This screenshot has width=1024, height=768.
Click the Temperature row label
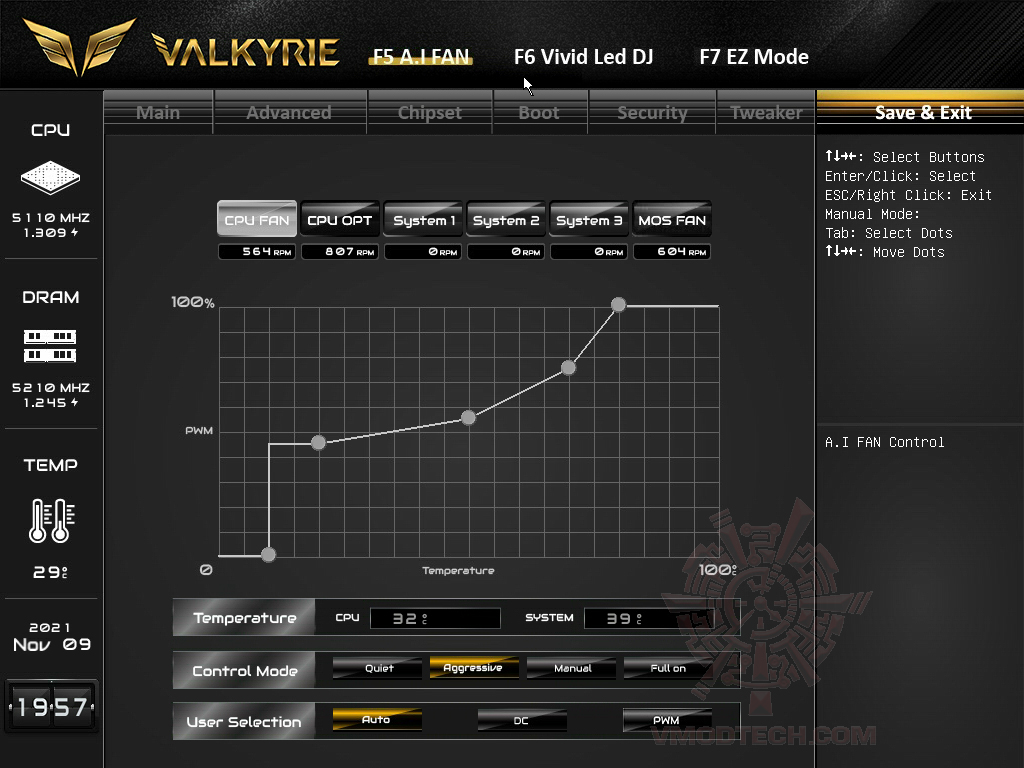[x=244, y=618]
